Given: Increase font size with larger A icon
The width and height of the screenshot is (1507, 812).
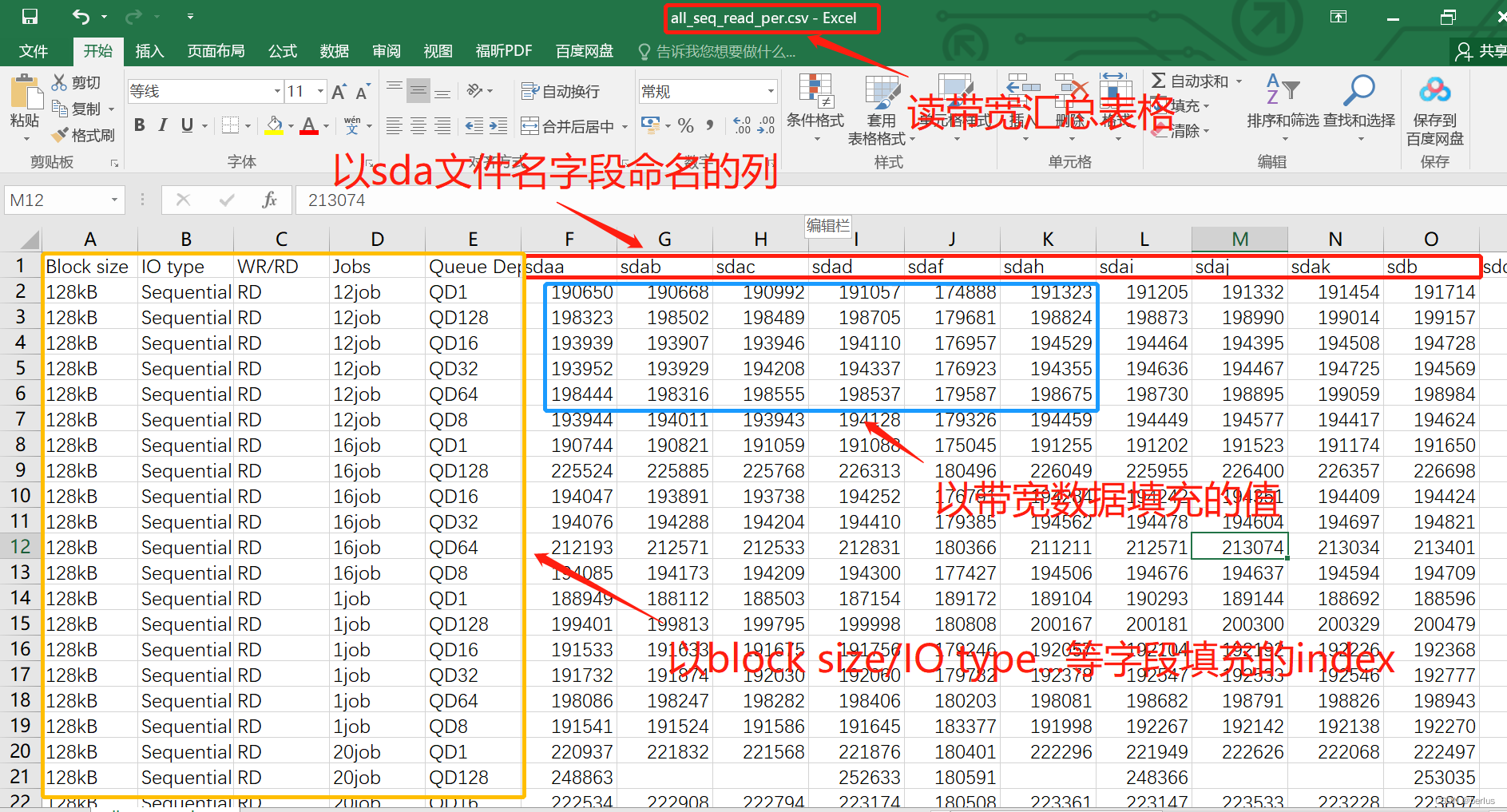Looking at the screenshot, I should pos(339,92).
